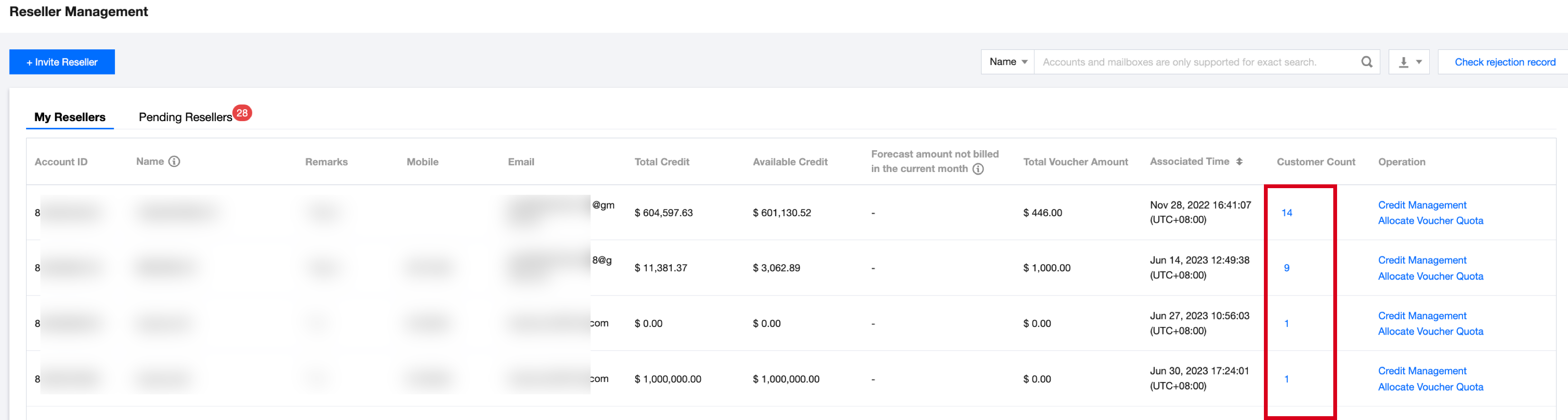Open customer count 14 link
The width and height of the screenshot is (1568, 420).
coord(1286,212)
